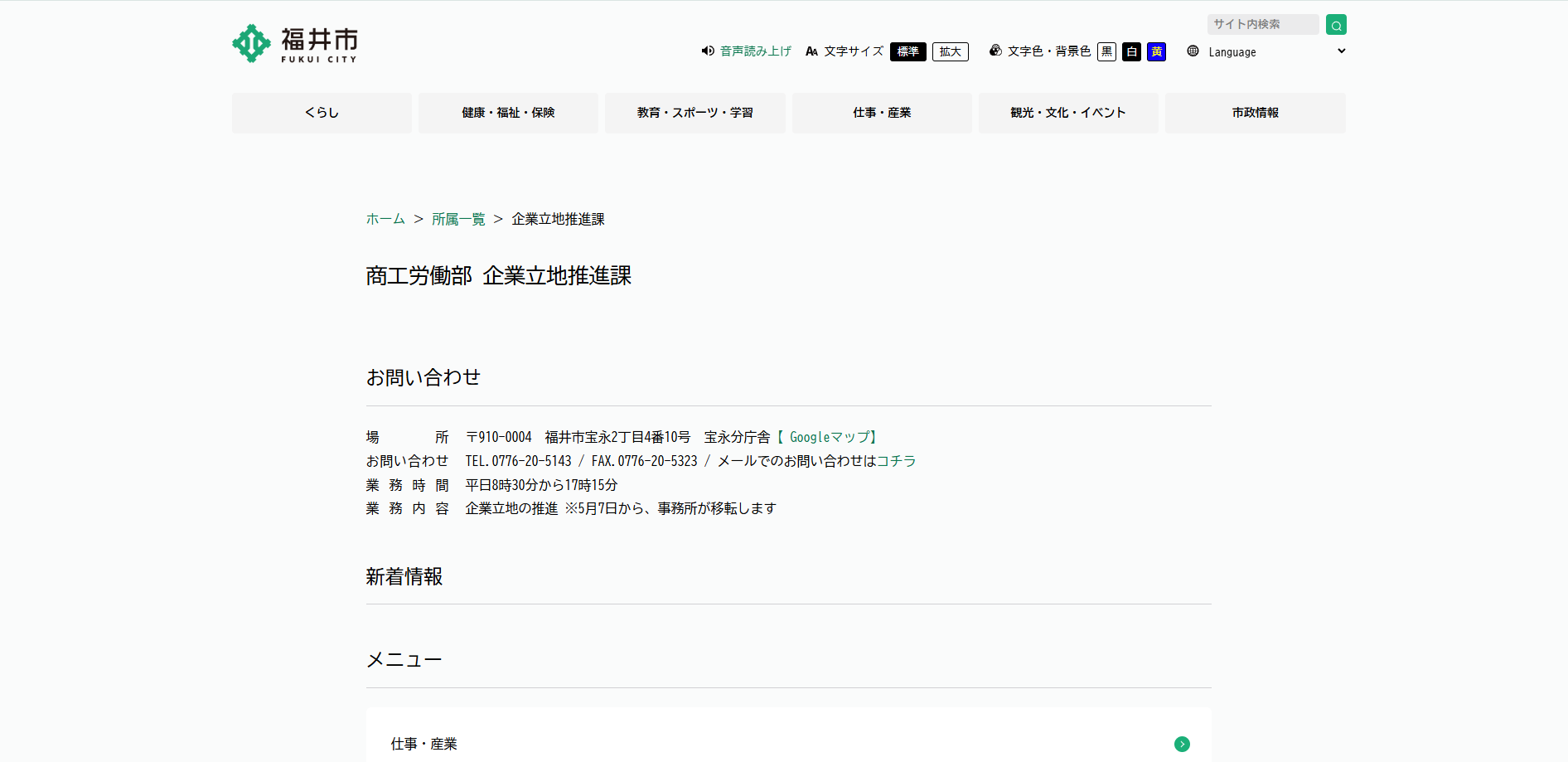This screenshot has height=762, width=1568.
Task: Click the 音声読み上げ link
Action: tap(755, 51)
